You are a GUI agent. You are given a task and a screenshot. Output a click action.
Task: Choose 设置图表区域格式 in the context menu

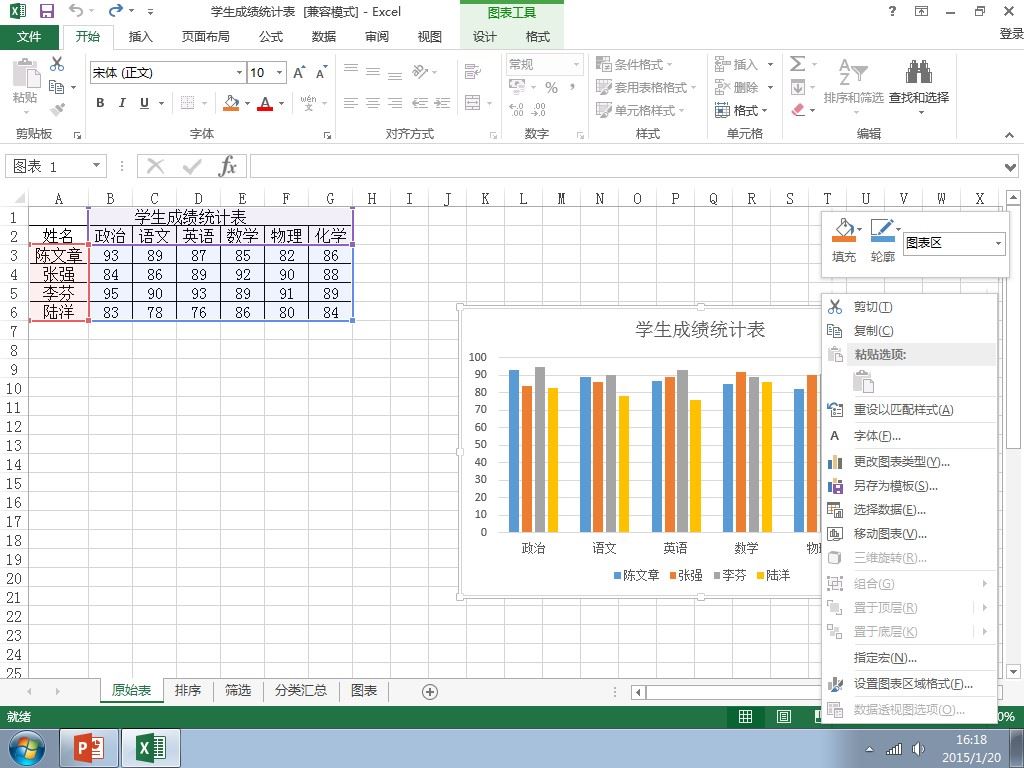(910, 684)
